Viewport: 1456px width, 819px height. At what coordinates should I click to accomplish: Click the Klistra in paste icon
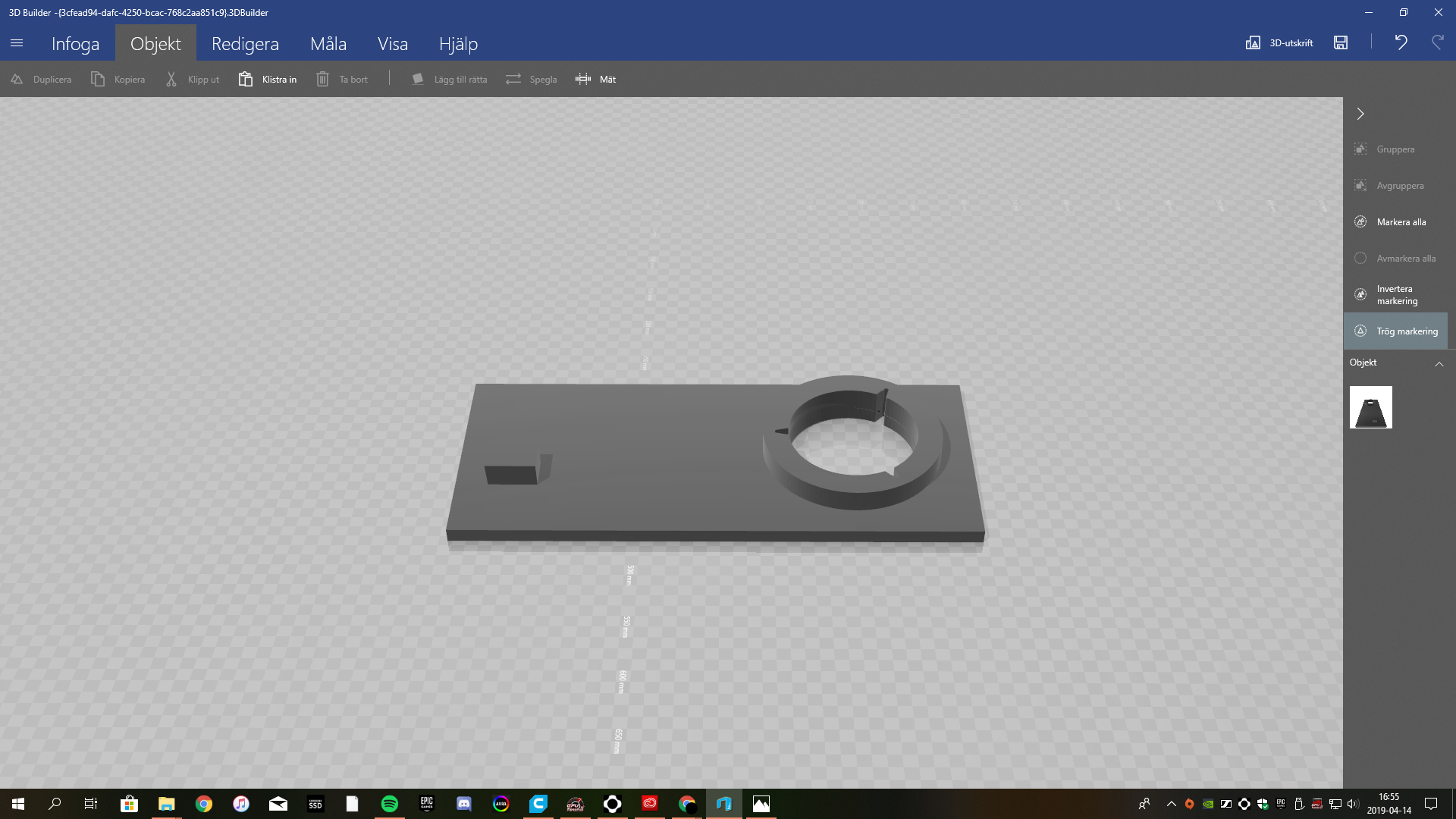[246, 79]
